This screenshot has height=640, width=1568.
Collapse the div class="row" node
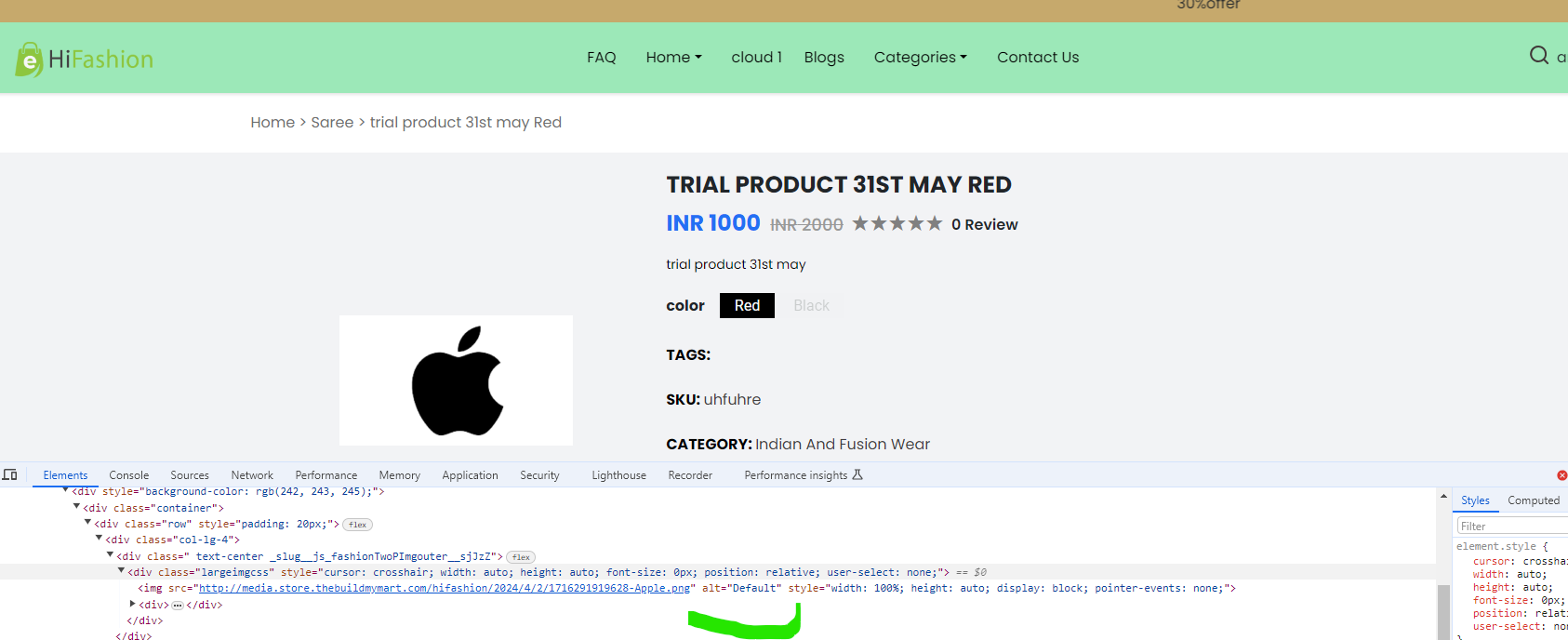[88, 523]
